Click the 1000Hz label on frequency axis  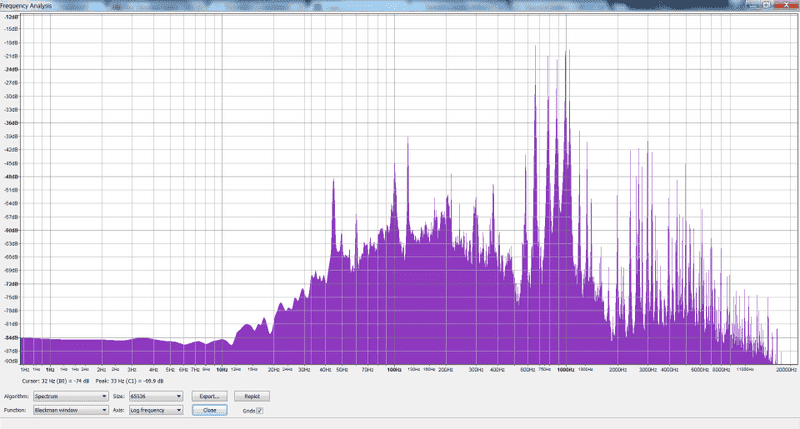(x=565, y=369)
